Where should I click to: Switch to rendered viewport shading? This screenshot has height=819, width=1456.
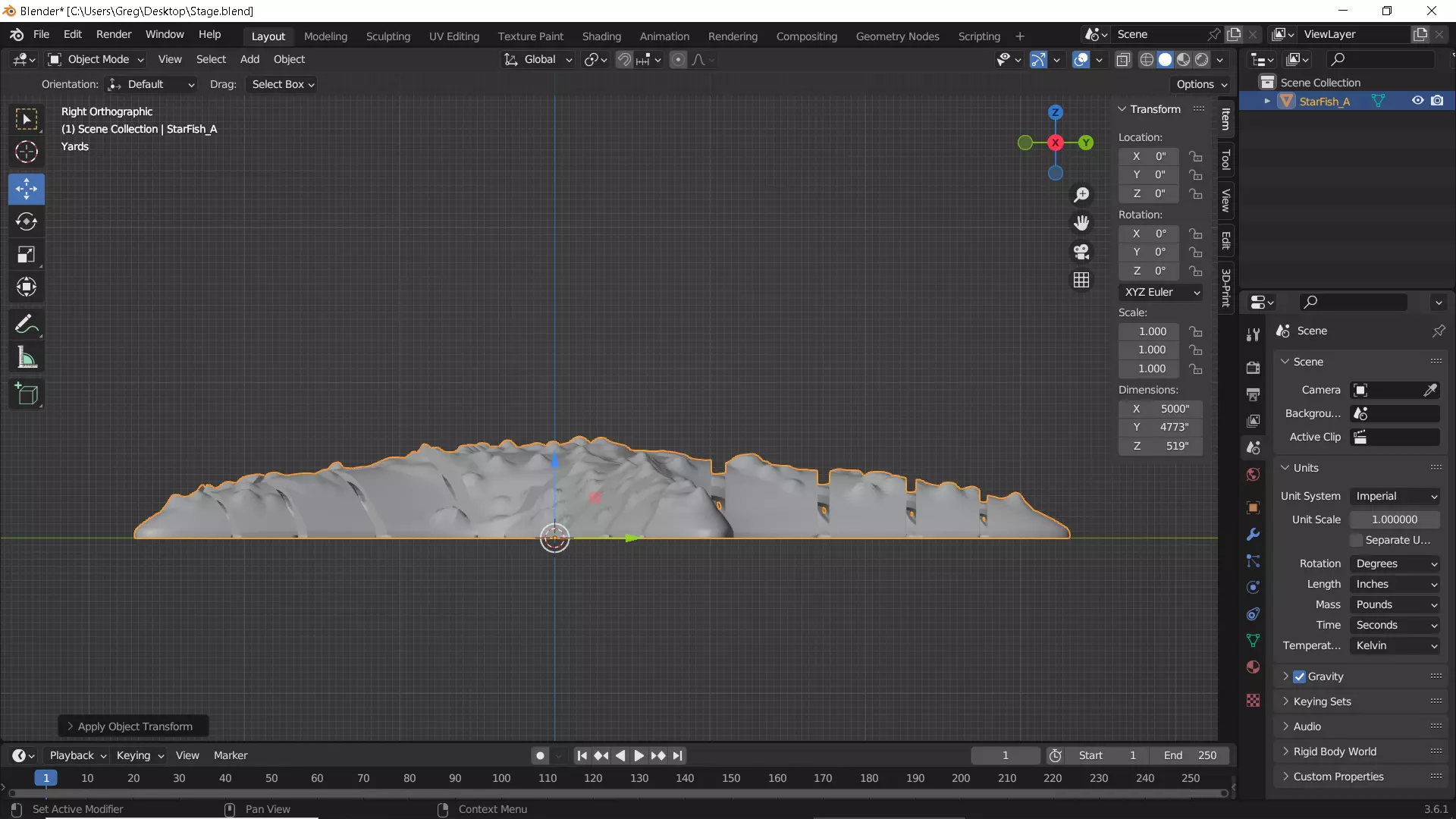coord(1202,59)
